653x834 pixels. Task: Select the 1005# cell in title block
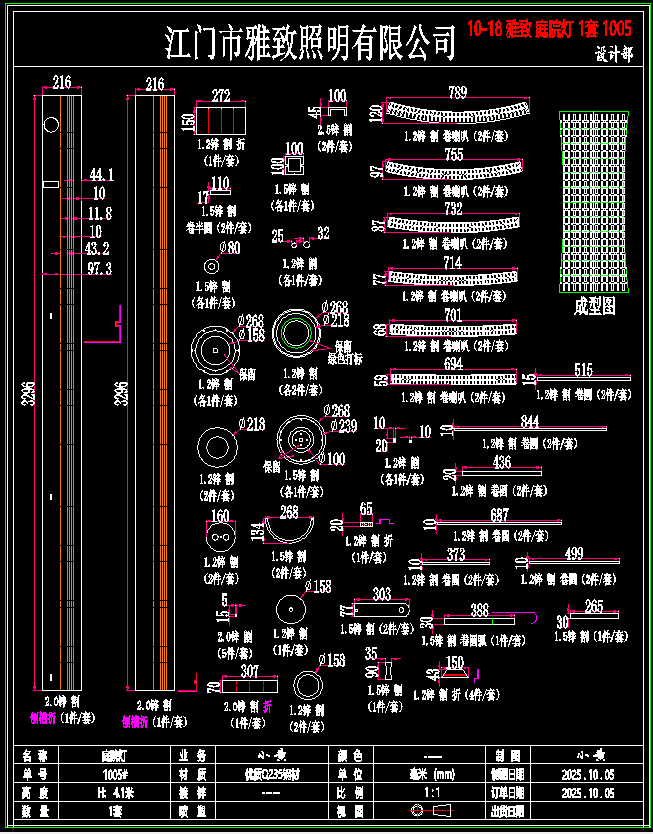pos(116,774)
